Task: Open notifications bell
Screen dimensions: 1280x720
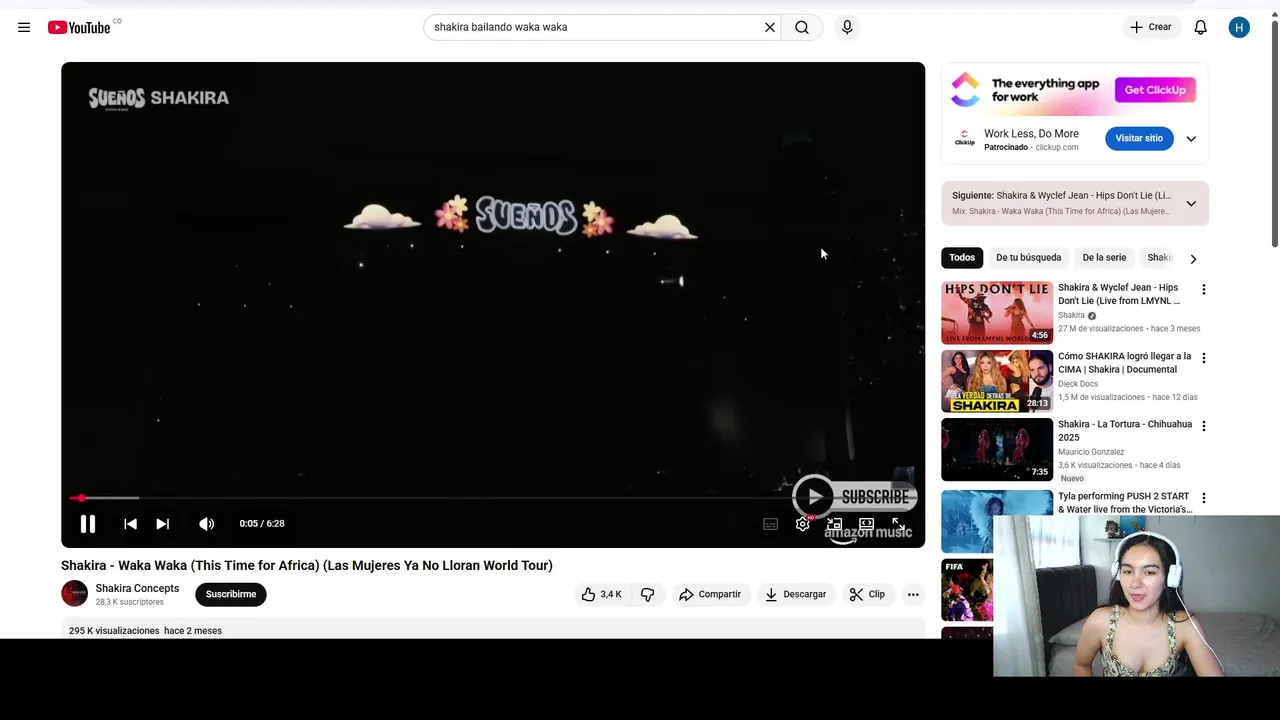Action: [1201, 27]
